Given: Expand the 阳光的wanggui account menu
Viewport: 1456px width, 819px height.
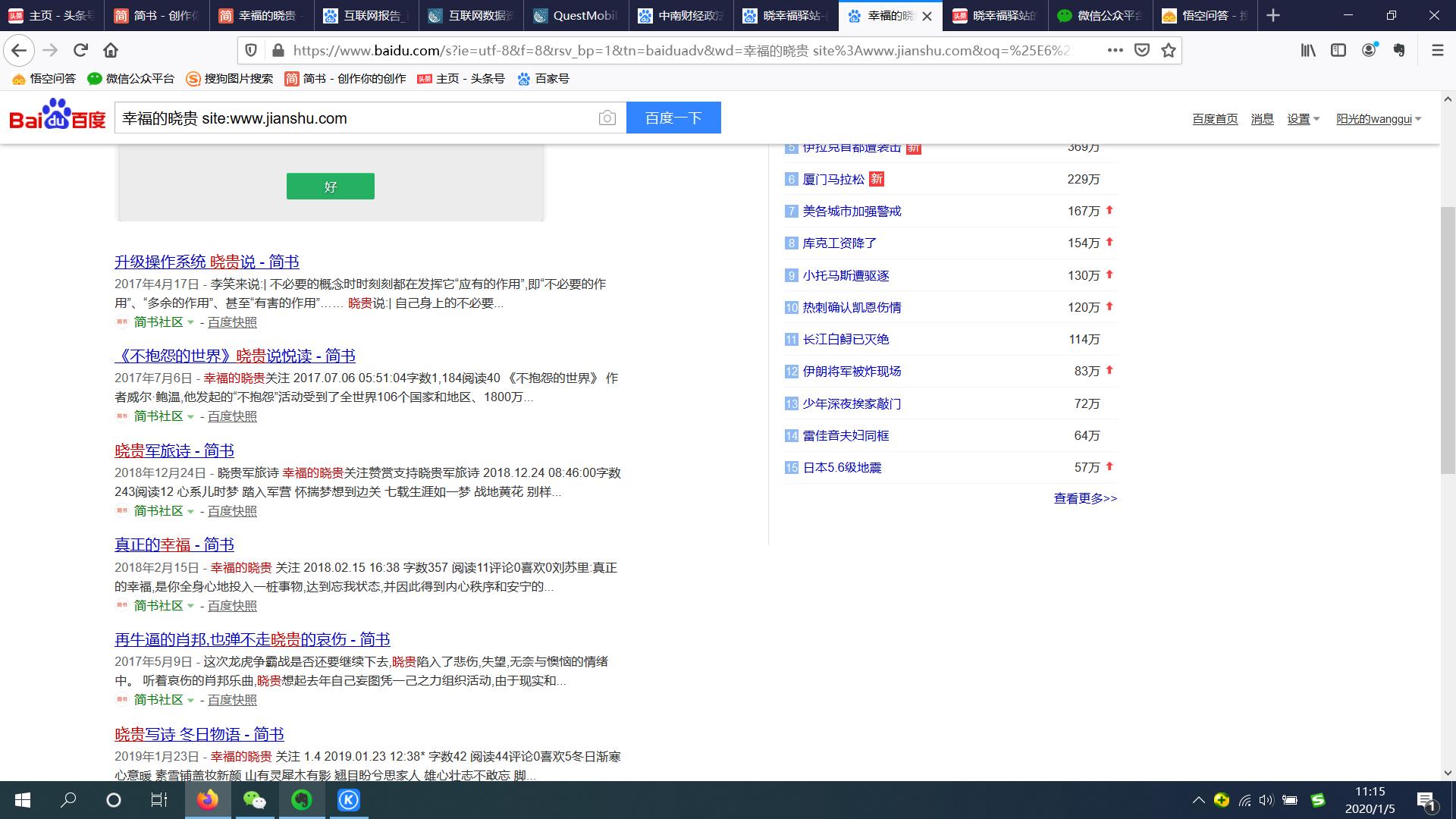Looking at the screenshot, I should click(x=1378, y=119).
